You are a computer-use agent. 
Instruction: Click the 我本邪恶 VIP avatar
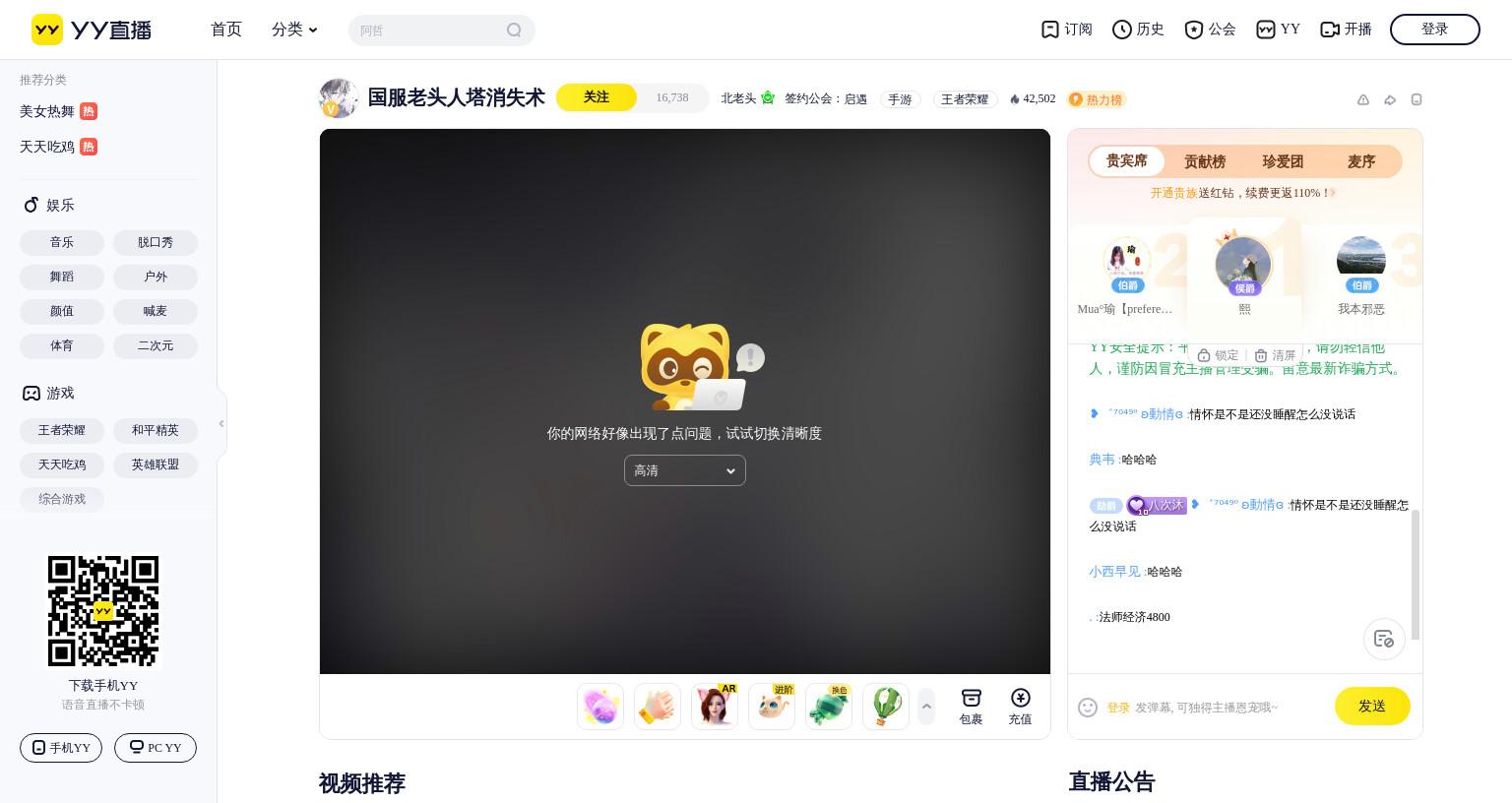(1361, 262)
